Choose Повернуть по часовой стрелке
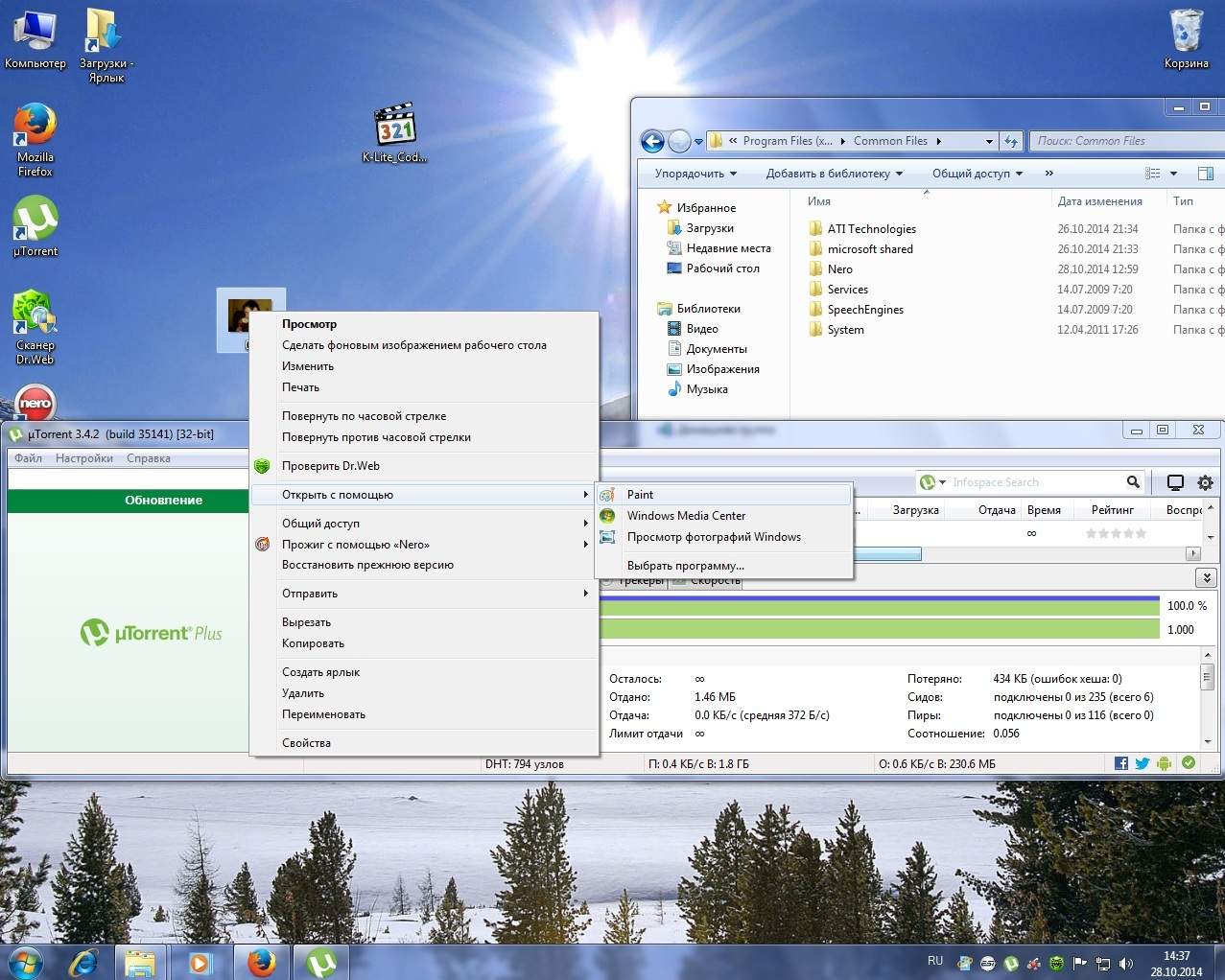Image resolution: width=1225 pixels, height=980 pixels. (424, 416)
